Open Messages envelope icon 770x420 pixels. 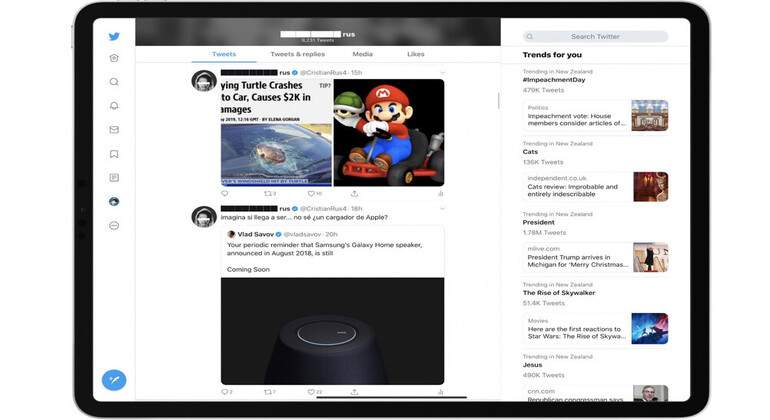(114, 130)
